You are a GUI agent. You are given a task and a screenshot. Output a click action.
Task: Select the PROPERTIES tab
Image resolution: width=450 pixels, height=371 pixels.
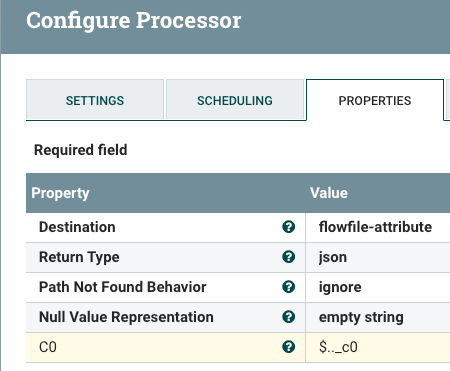point(375,100)
